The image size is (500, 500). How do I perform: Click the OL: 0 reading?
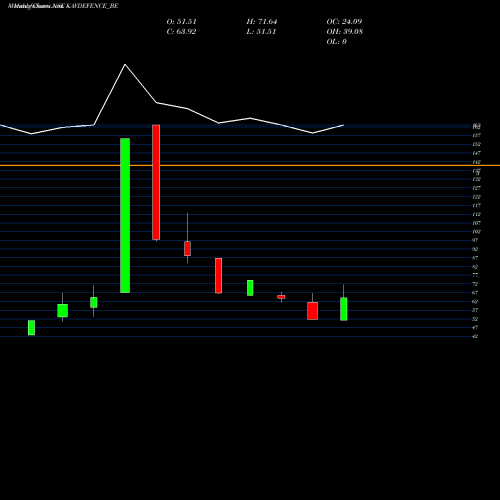click(336, 42)
